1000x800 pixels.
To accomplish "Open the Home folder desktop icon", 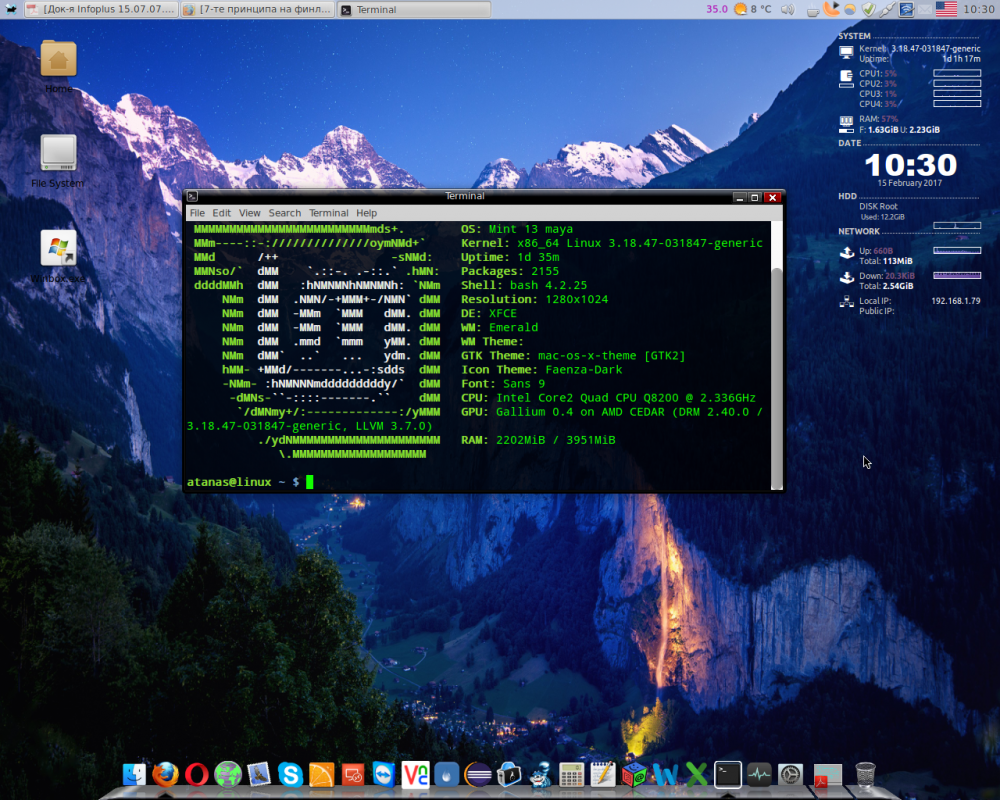I will (x=59, y=67).
